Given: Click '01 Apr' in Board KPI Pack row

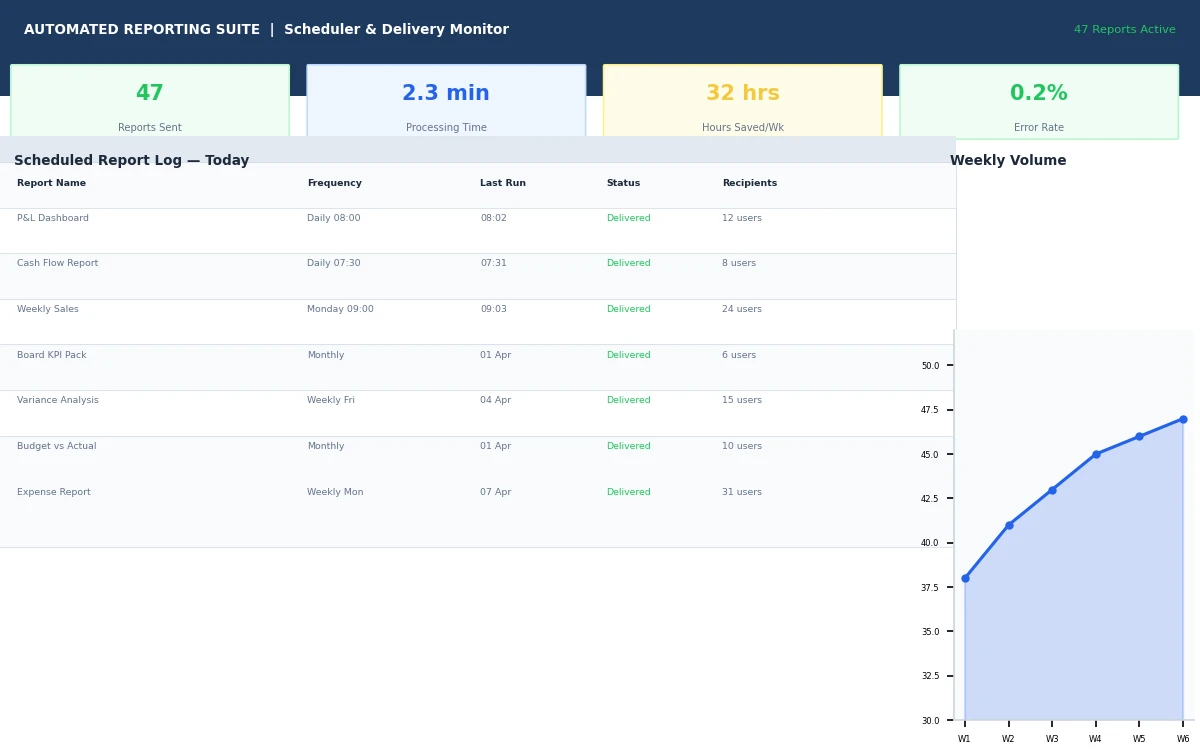Looking at the screenshot, I should click(x=495, y=356).
